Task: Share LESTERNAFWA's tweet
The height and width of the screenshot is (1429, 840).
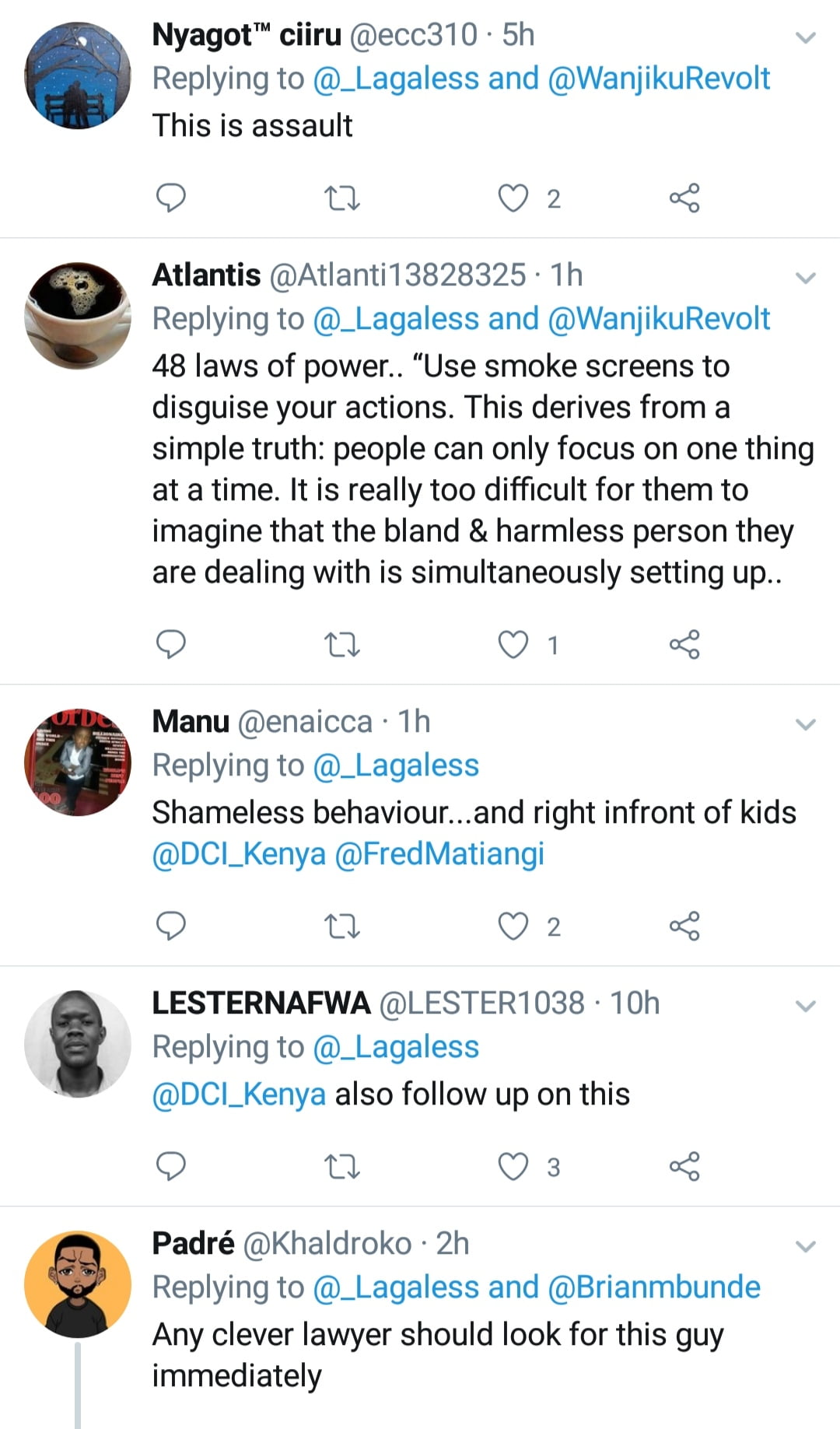Action: (684, 1167)
